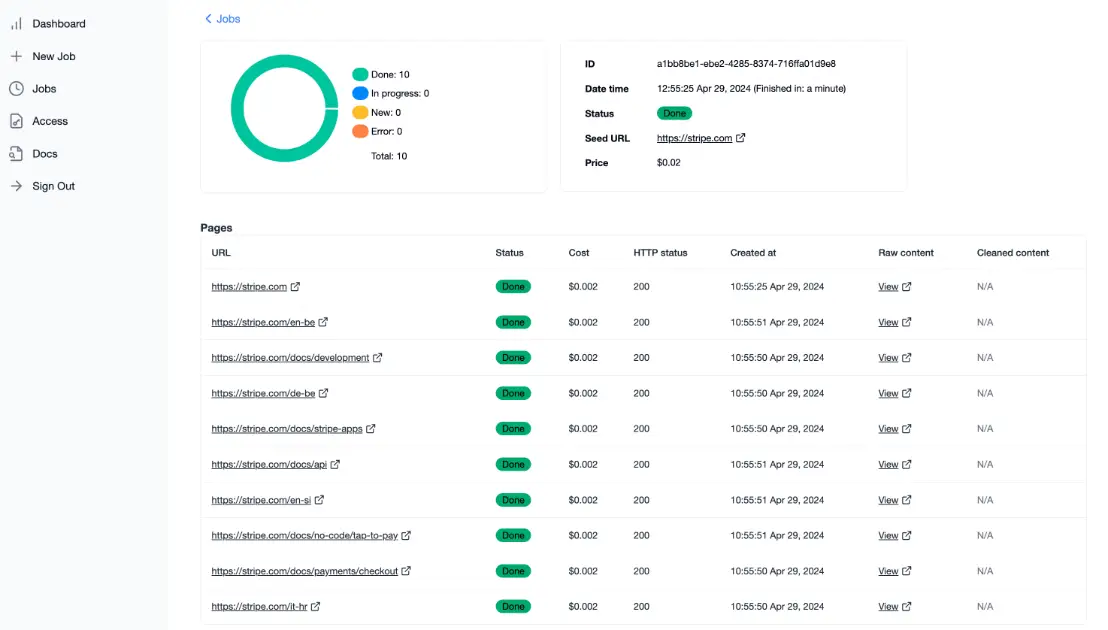Viewport: 1108px width, 630px height.
Task: Open Docs using its sidebar icon
Action: coord(17,153)
